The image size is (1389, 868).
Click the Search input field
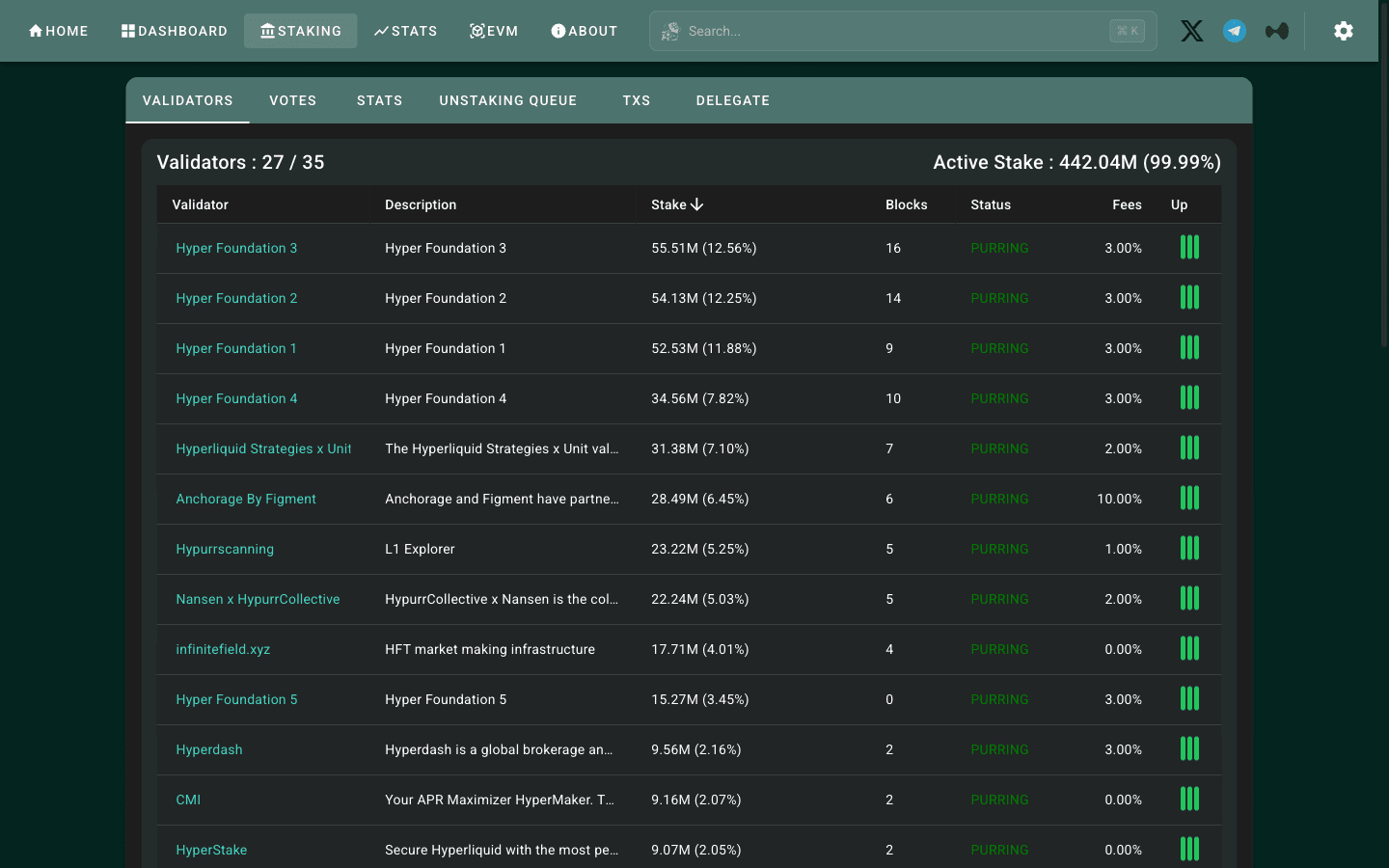[903, 31]
